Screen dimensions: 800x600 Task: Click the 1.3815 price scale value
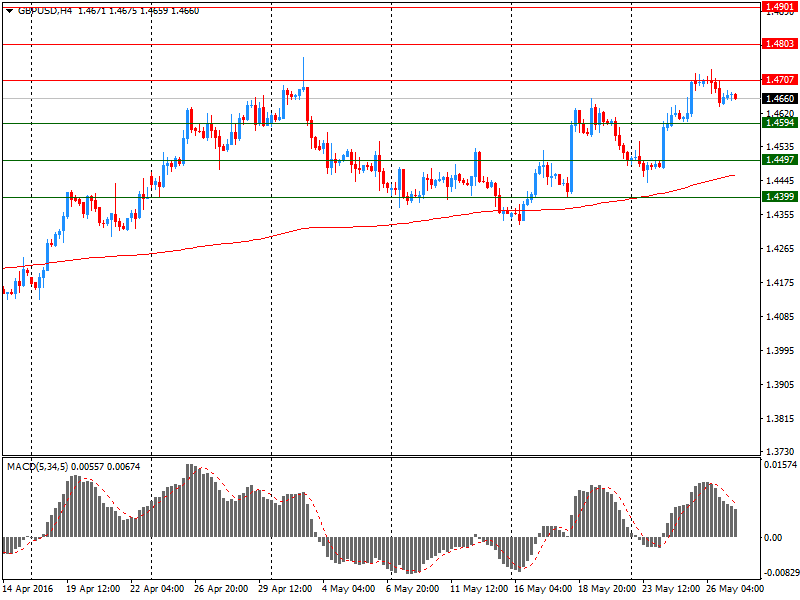point(780,419)
